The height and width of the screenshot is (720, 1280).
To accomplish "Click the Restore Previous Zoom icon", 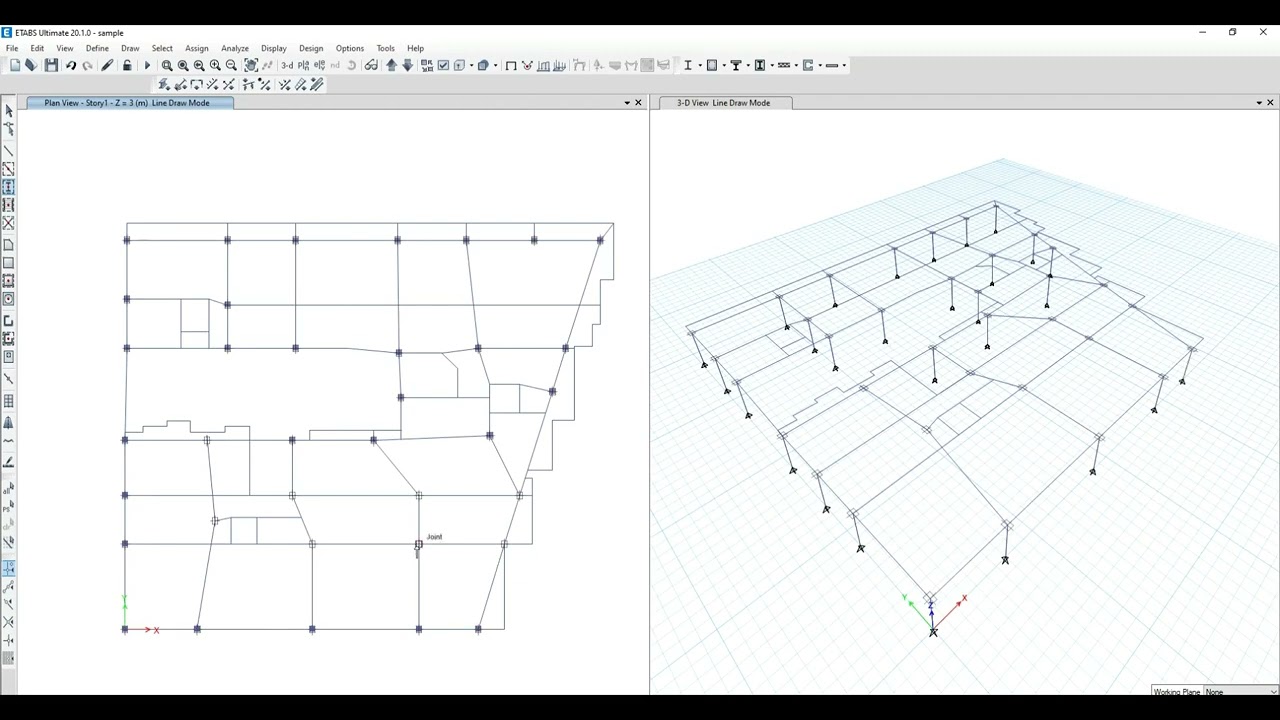I will click(199, 65).
